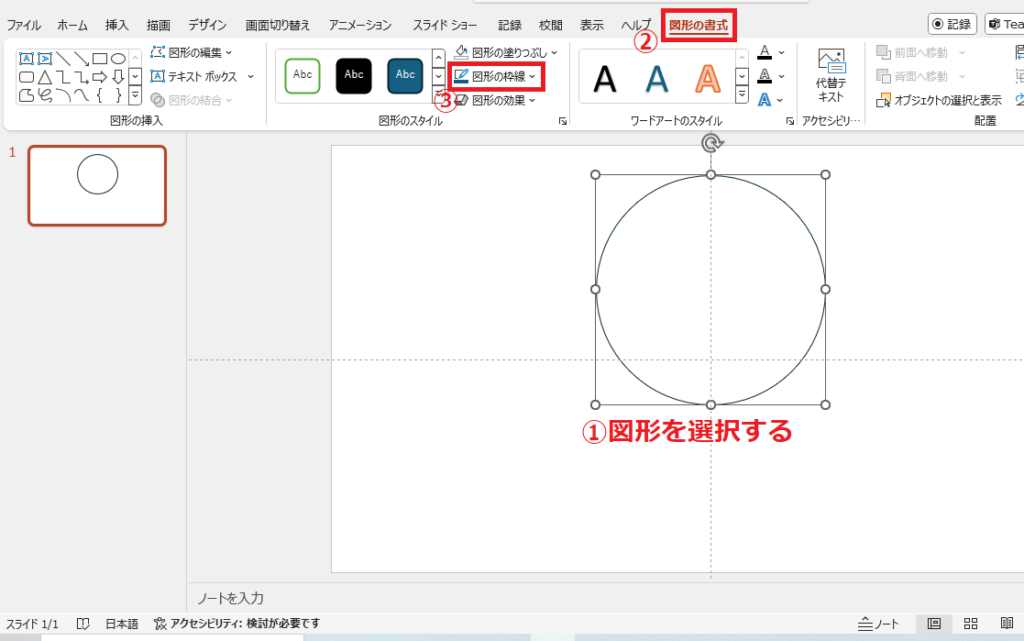
Task: Apply black WordArt style A
Action: click(x=605, y=79)
